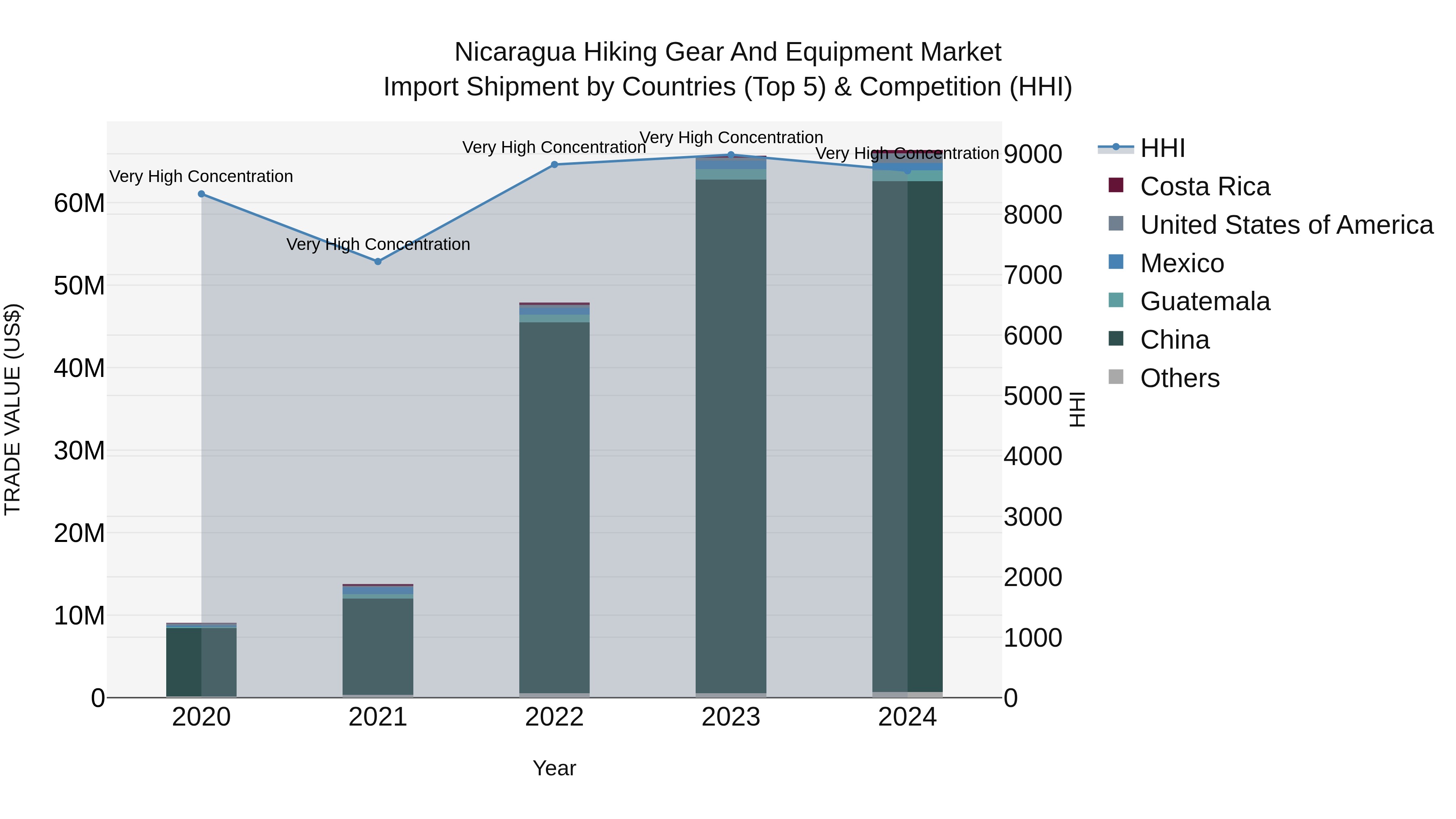Click the 2022 Very High Concentration annotation
This screenshot has width=1456, height=819.
point(554,147)
